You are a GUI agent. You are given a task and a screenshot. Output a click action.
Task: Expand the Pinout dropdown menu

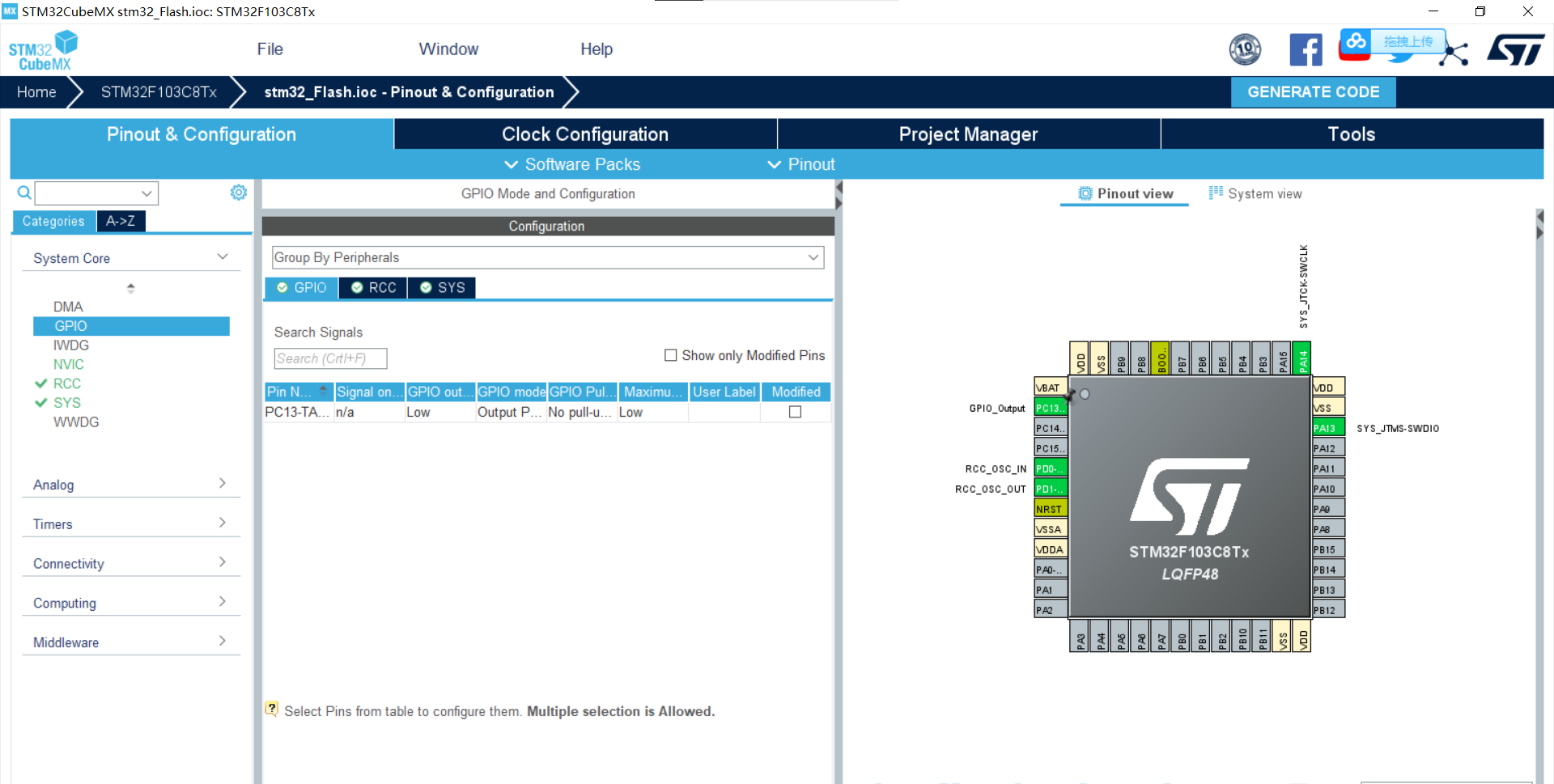tap(800, 164)
